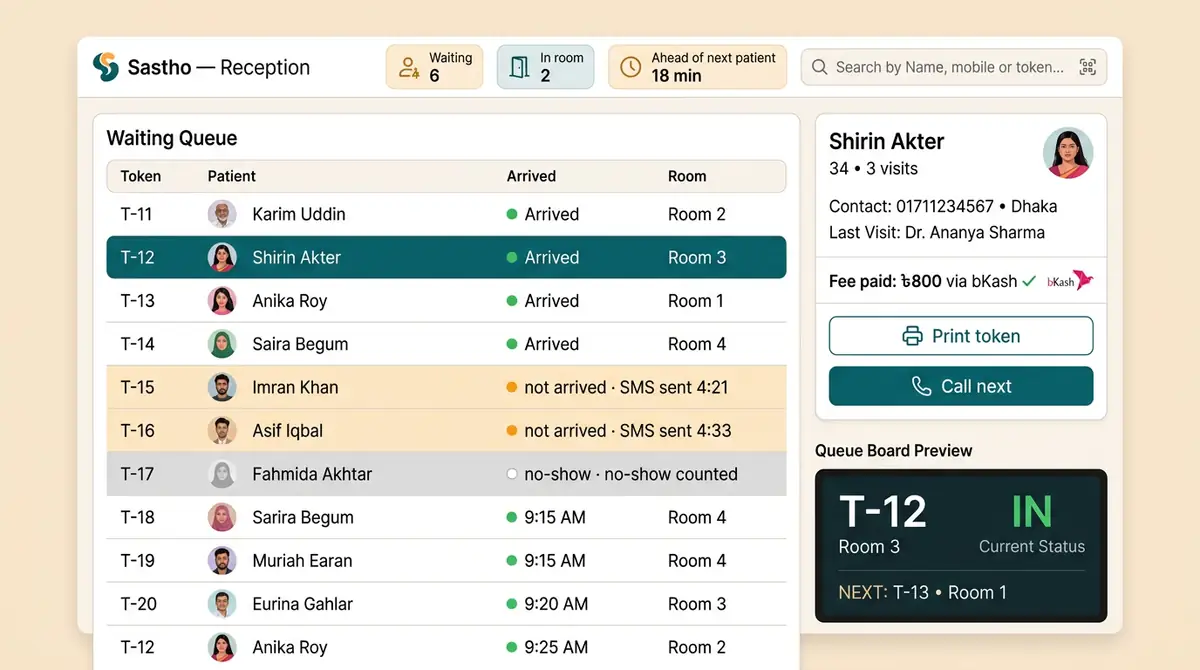The height and width of the screenshot is (670, 1200).
Task: Open the Waiting 6 counter chip
Action: point(434,67)
